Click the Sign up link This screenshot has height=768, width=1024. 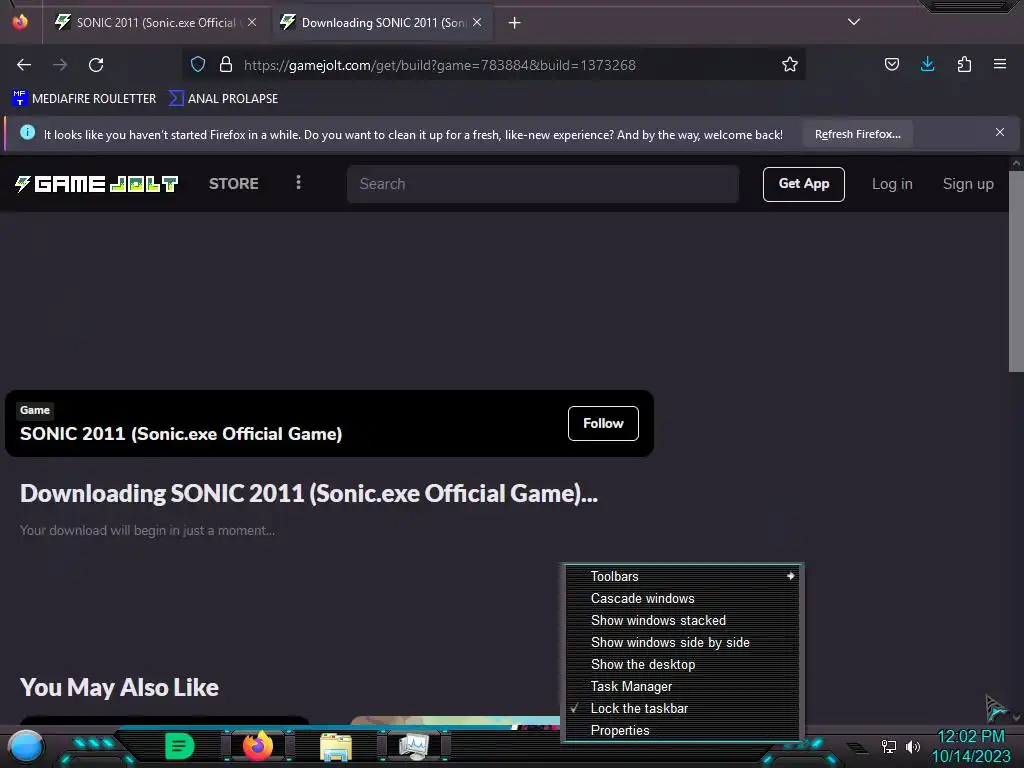(968, 184)
